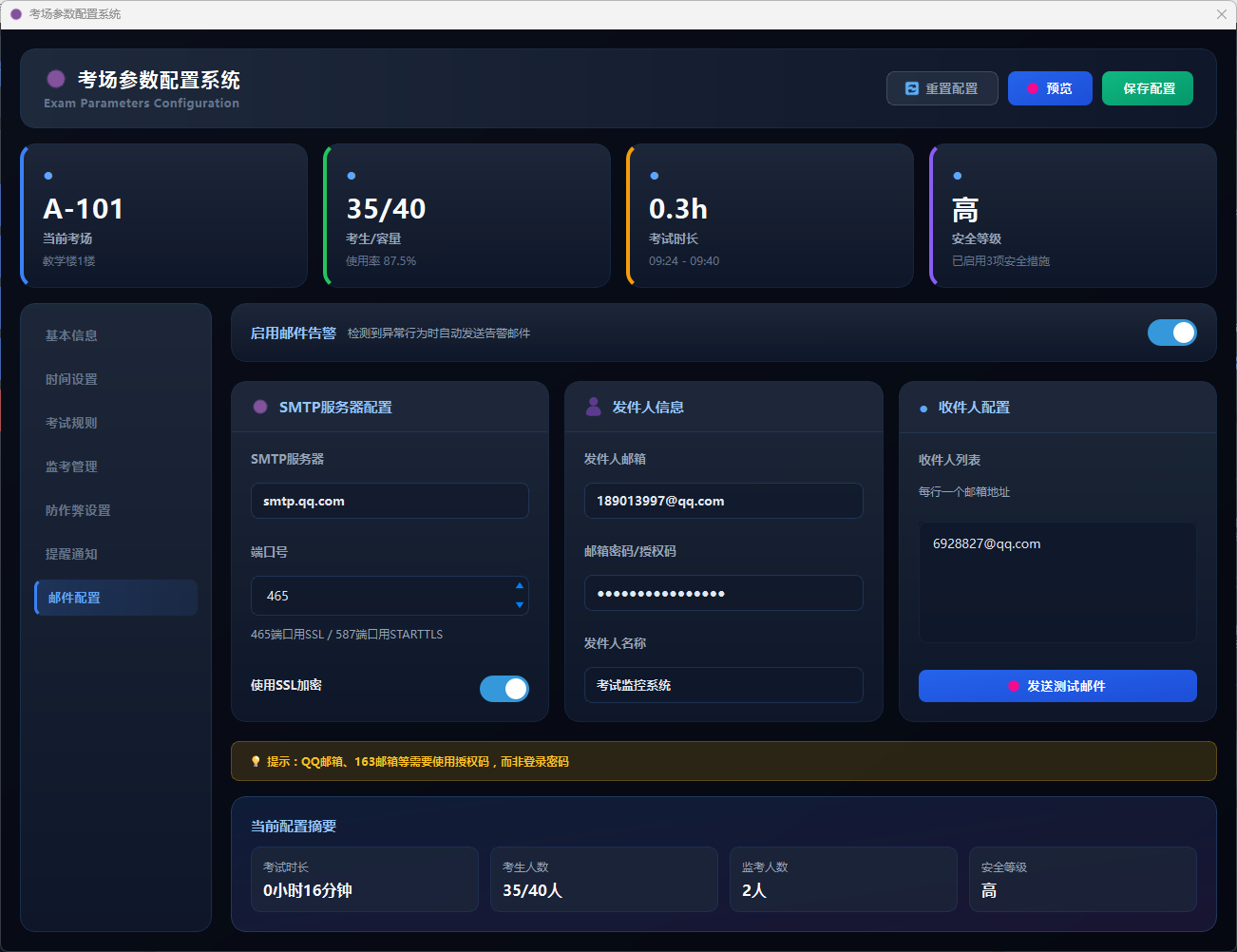
Task: Click the reset icon in 重置配置 button
Action: point(912,88)
